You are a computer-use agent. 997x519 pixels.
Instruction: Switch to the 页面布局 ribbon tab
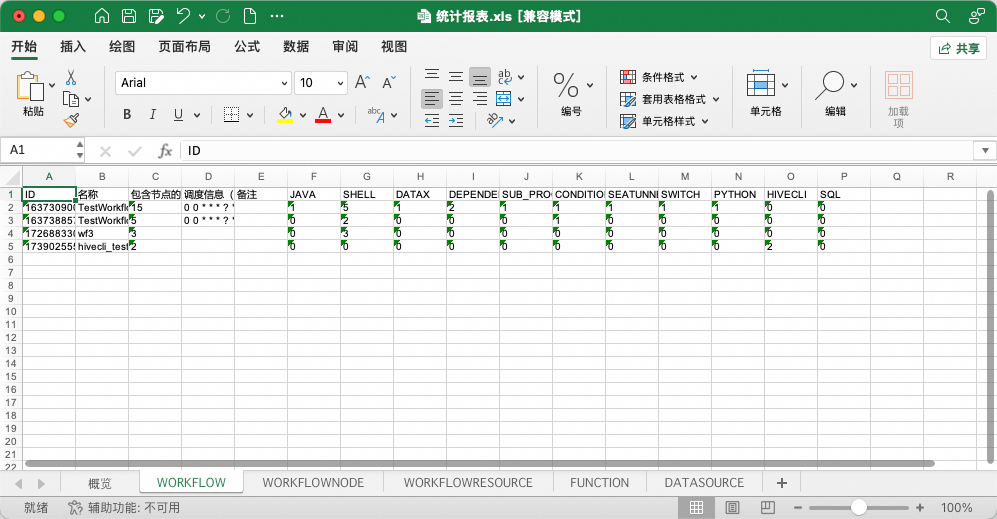pyautogui.click(x=184, y=46)
